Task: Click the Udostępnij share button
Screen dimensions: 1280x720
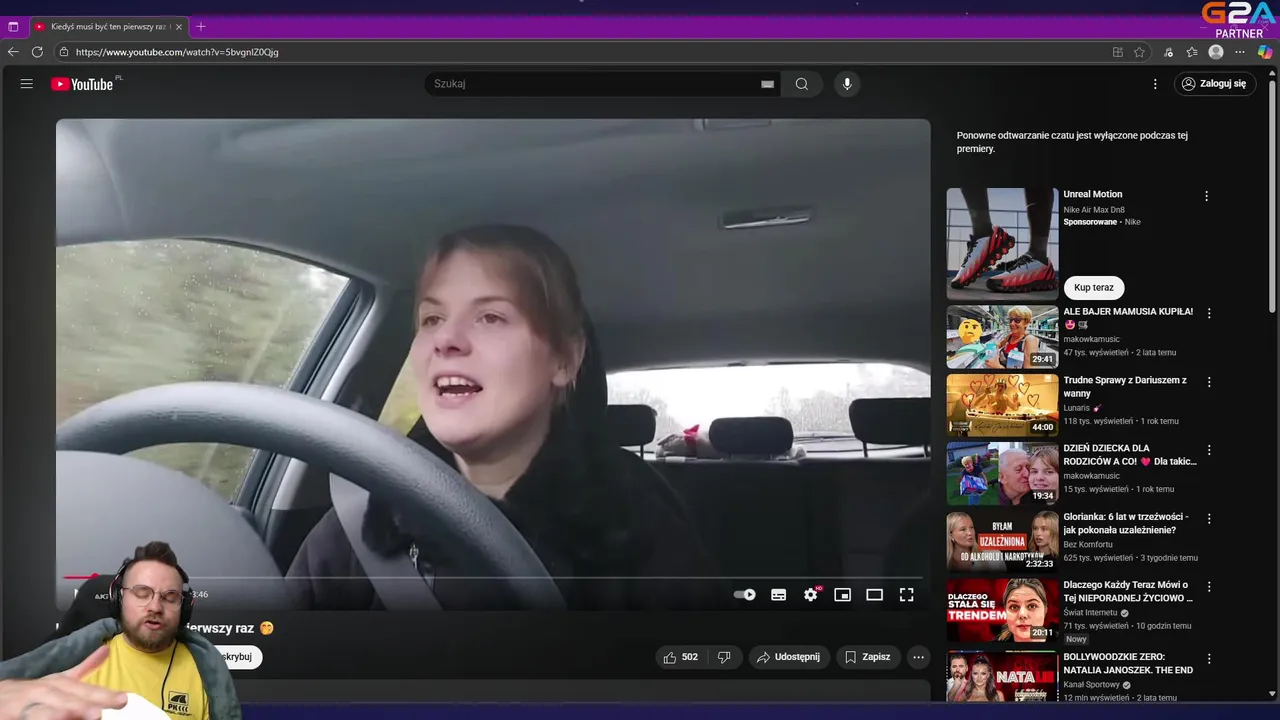Action: pos(788,657)
